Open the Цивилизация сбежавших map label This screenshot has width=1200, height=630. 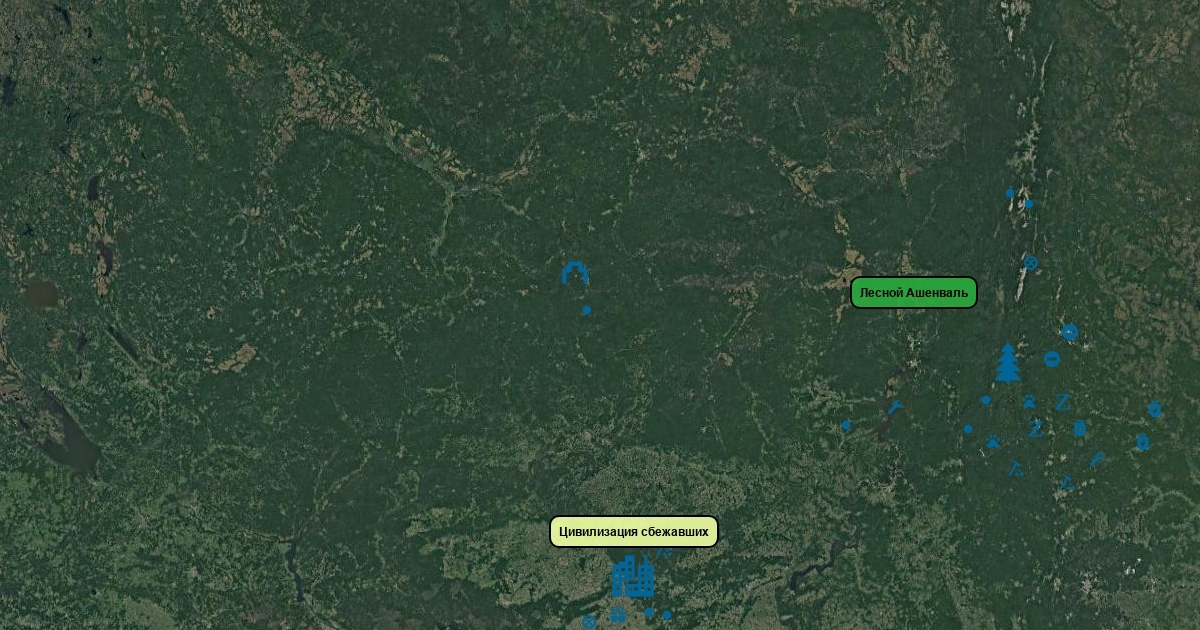pos(634,532)
